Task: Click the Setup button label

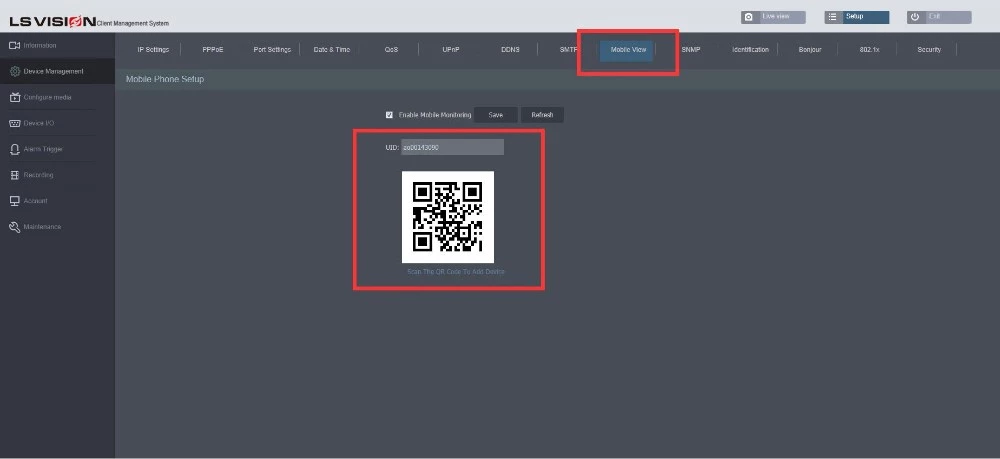Action: coord(855,17)
